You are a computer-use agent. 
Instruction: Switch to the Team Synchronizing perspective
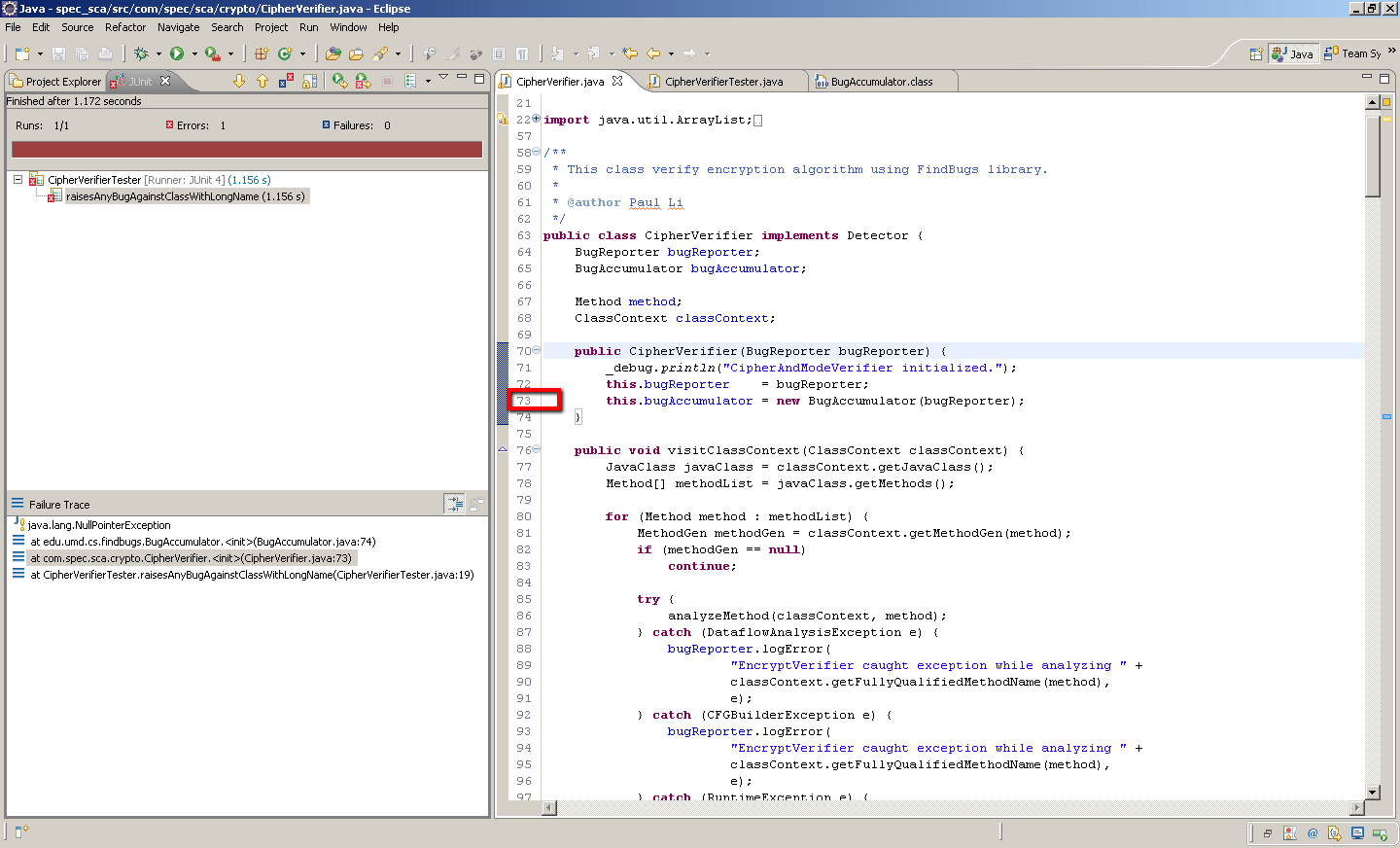(1352, 53)
